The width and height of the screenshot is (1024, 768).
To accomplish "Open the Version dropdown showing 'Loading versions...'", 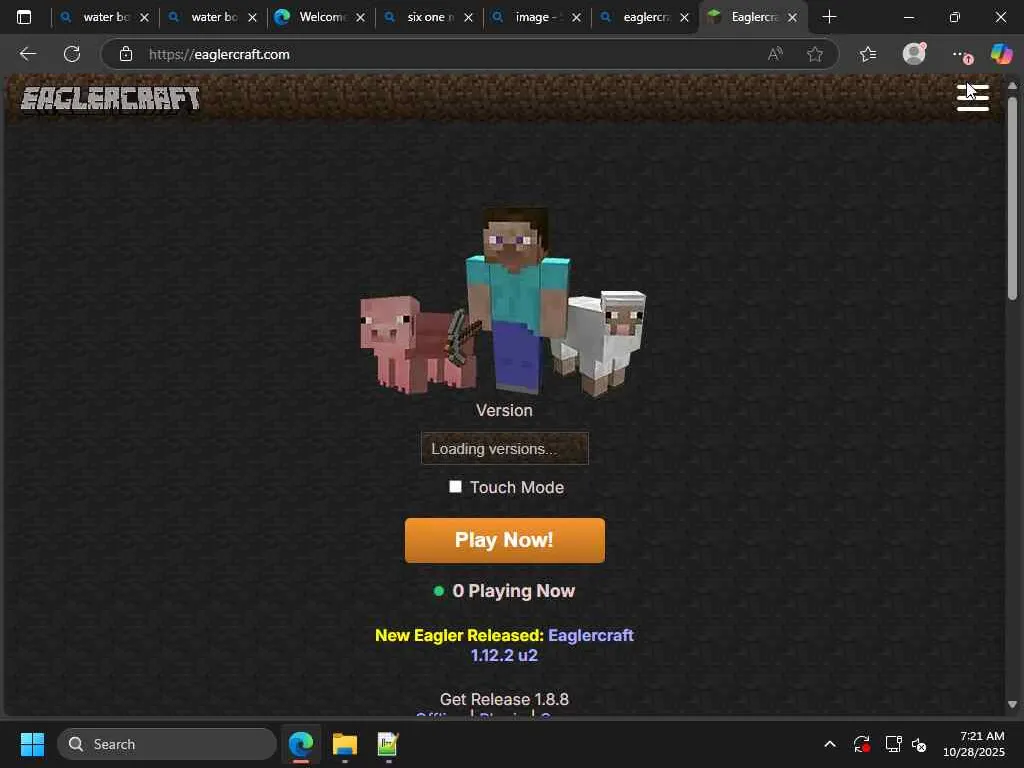I will [x=505, y=449].
